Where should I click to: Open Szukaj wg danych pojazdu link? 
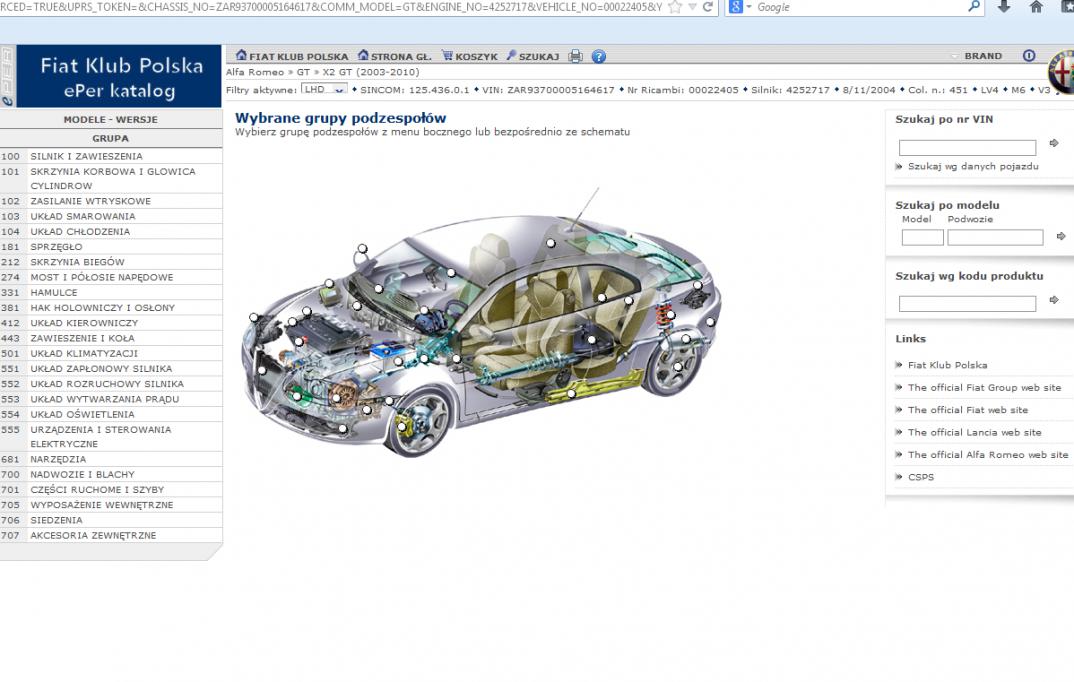pos(973,166)
